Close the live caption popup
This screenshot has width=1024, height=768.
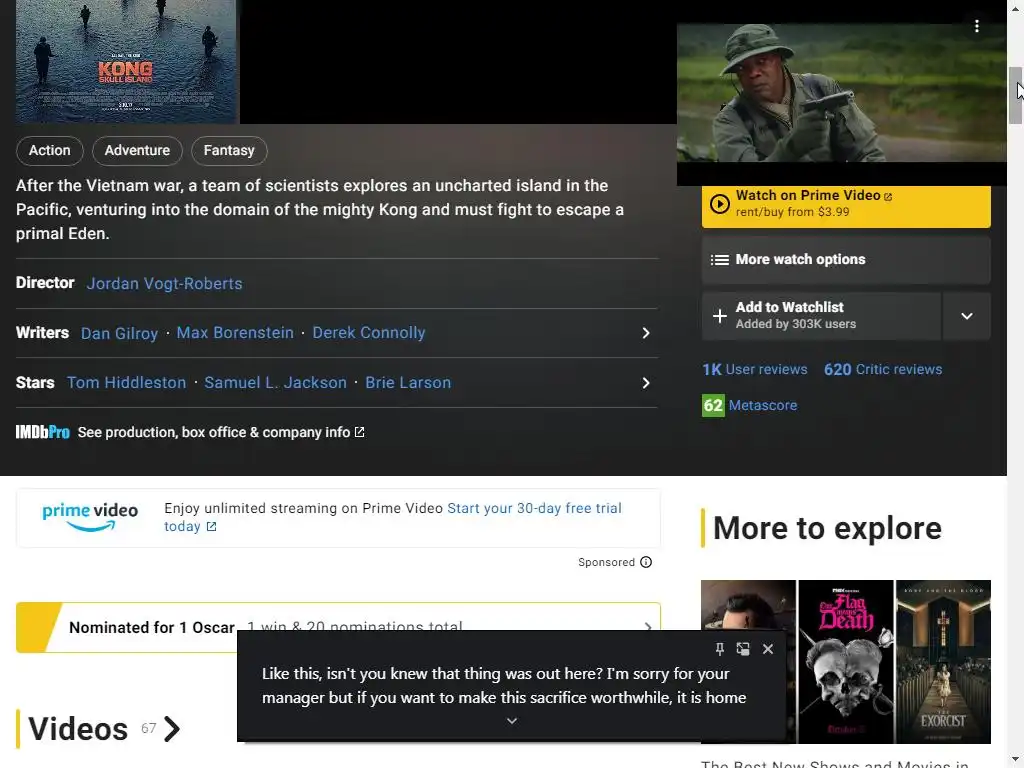768,648
